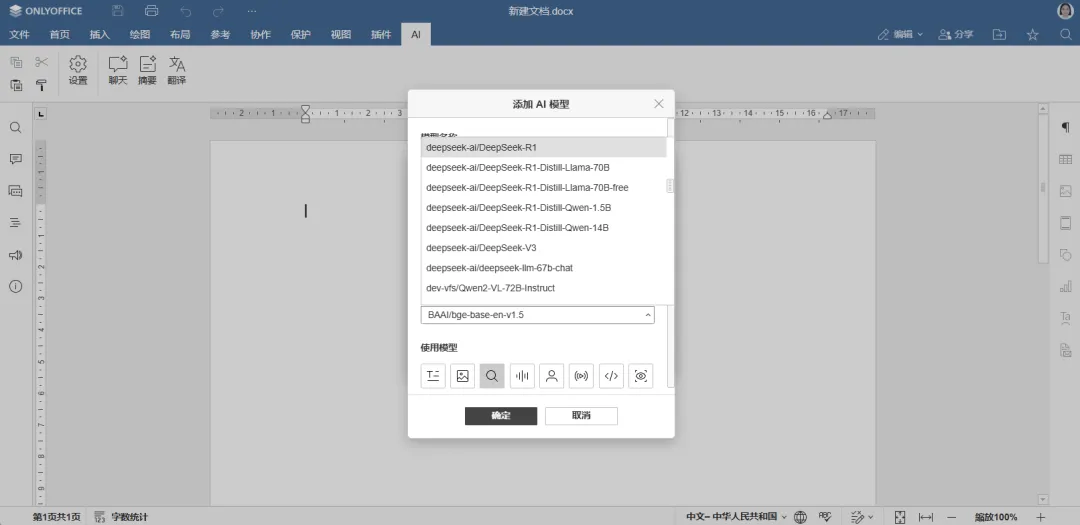Cancel dialog with 取消 button
The height and width of the screenshot is (525, 1080).
[x=581, y=415]
